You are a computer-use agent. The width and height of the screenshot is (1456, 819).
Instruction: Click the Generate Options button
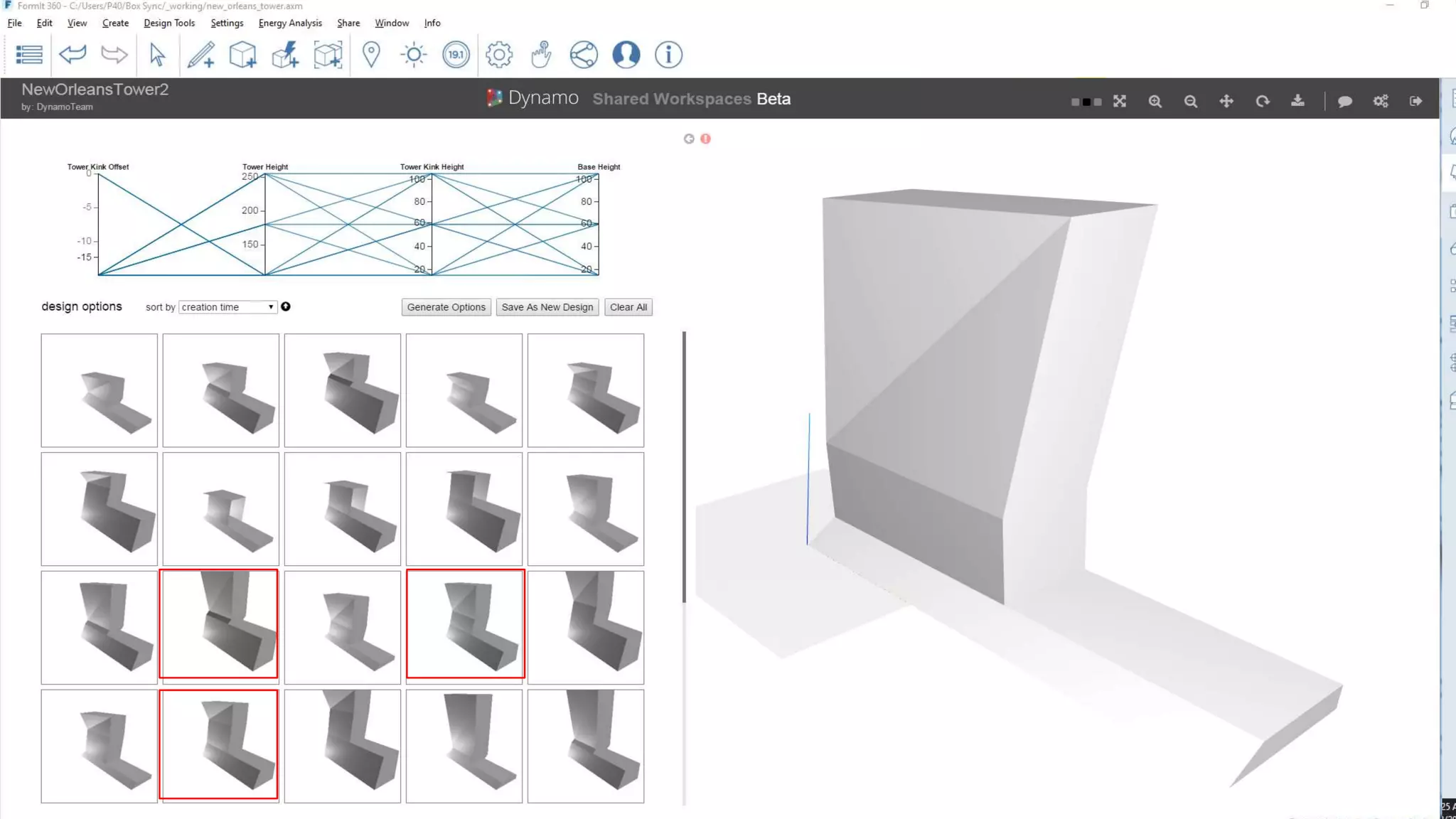(446, 307)
